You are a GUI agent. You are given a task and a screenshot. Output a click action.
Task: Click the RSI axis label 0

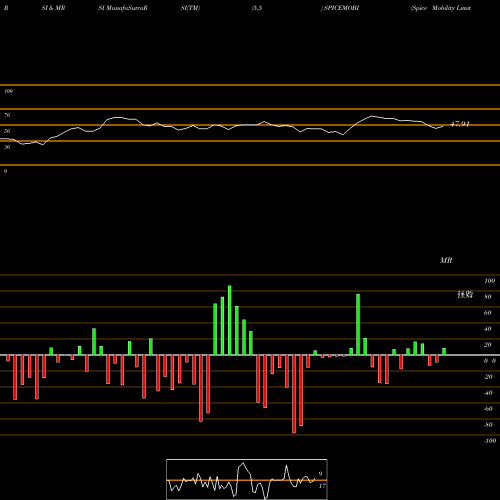click(5, 171)
